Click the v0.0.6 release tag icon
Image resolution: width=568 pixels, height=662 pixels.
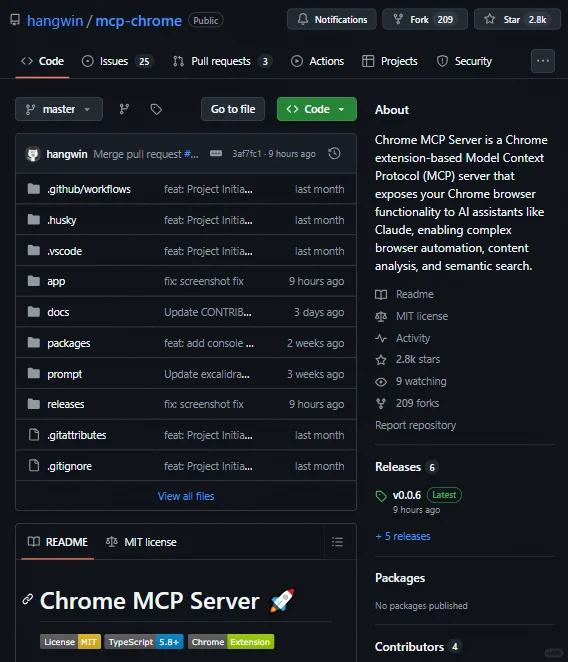coord(381,496)
